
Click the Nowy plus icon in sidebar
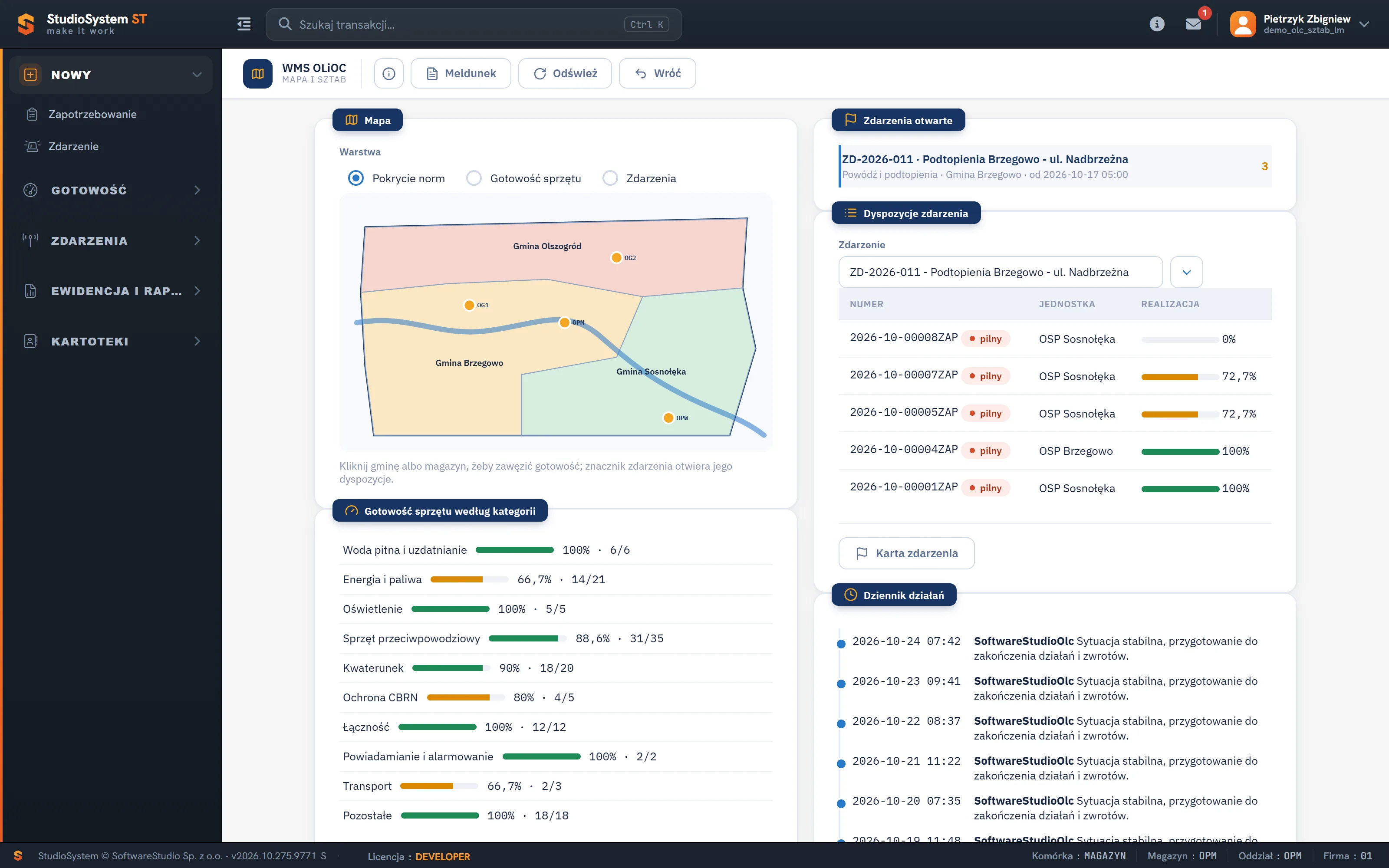30,75
